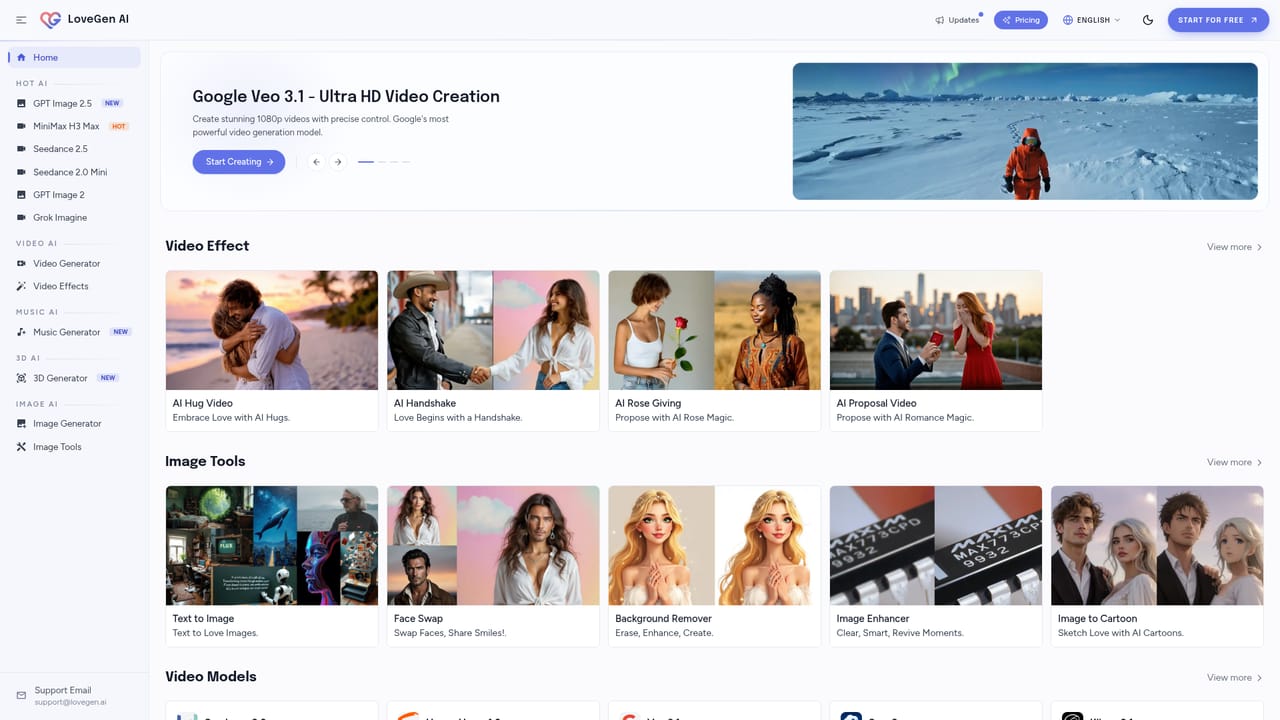Click Start Creating in the Veo banner
Image resolution: width=1280 pixels, height=720 pixels.
239,162
